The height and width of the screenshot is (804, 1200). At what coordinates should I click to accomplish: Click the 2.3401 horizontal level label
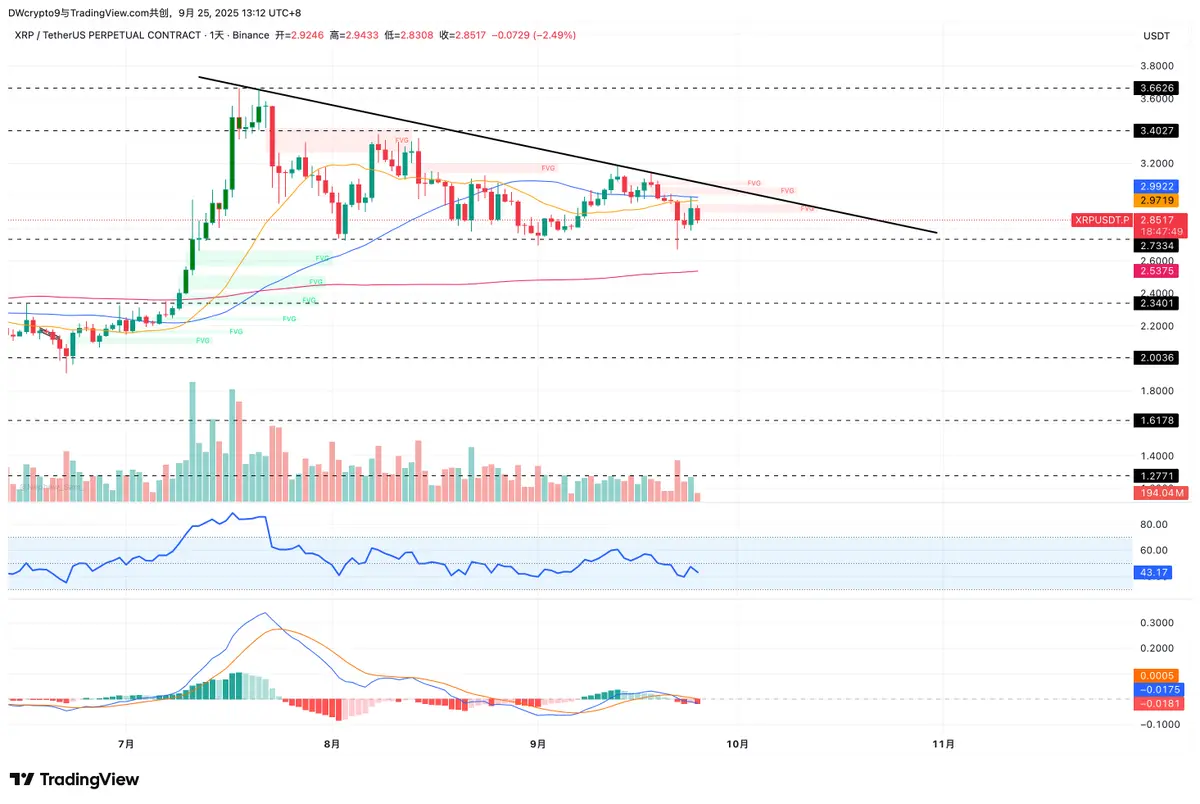coord(1159,303)
